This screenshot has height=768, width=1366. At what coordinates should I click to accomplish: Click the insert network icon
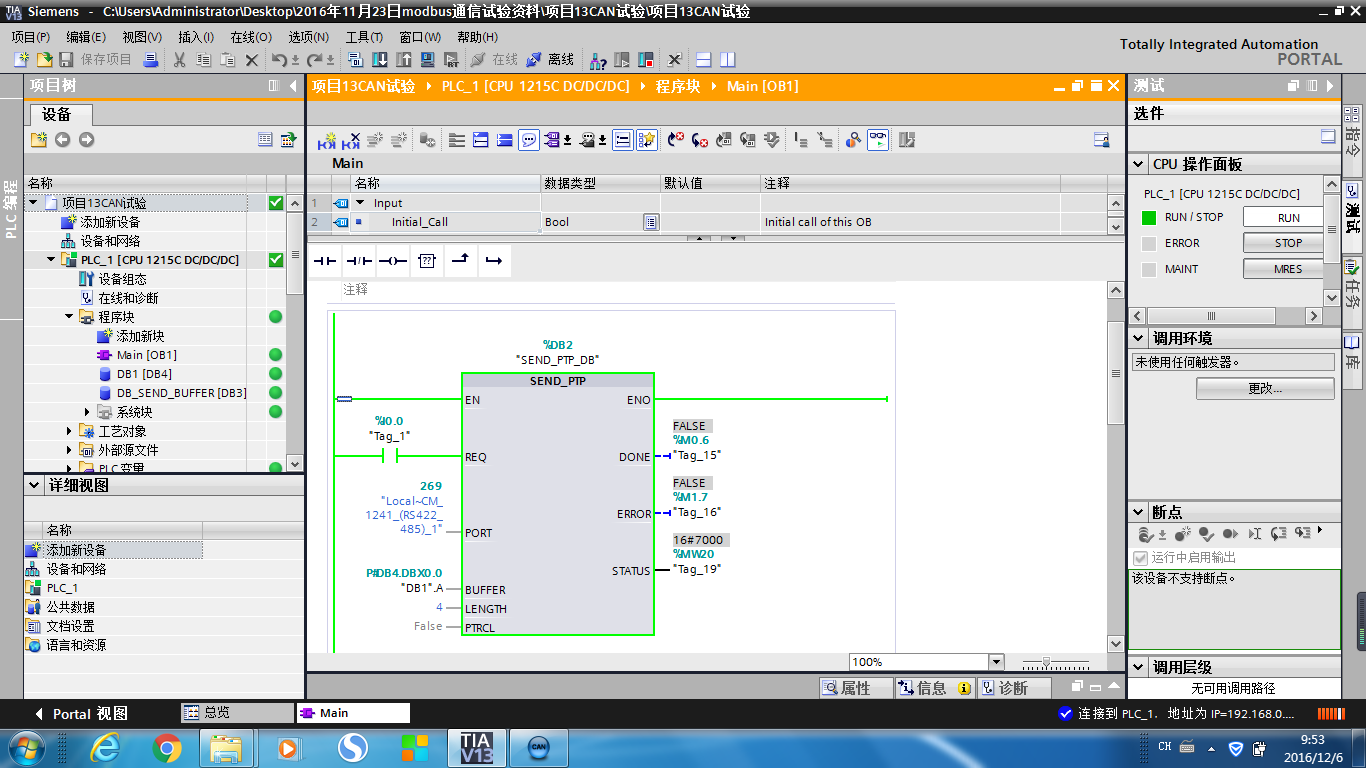pyautogui.click(x=327, y=140)
